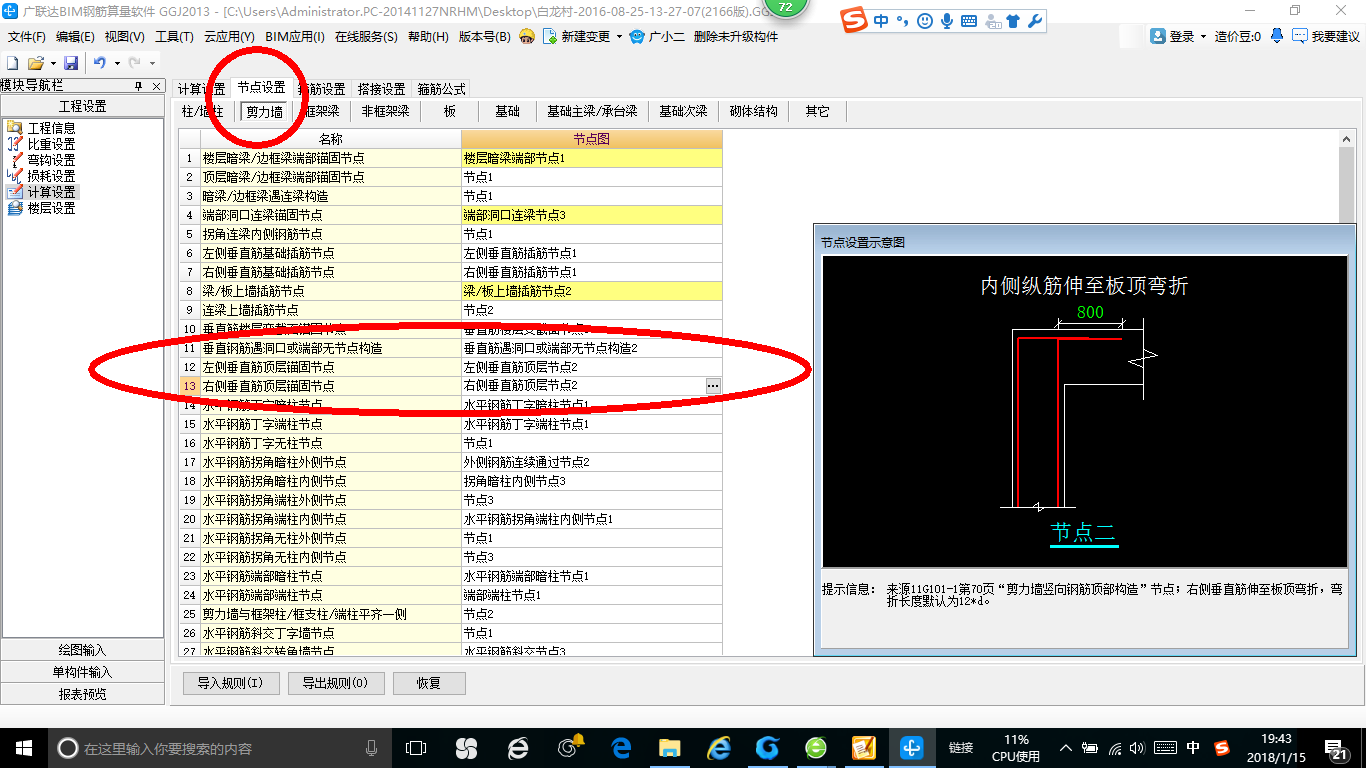Viewport: 1366px width, 768px height.
Task: Click the Windows Start button
Action: (23, 748)
